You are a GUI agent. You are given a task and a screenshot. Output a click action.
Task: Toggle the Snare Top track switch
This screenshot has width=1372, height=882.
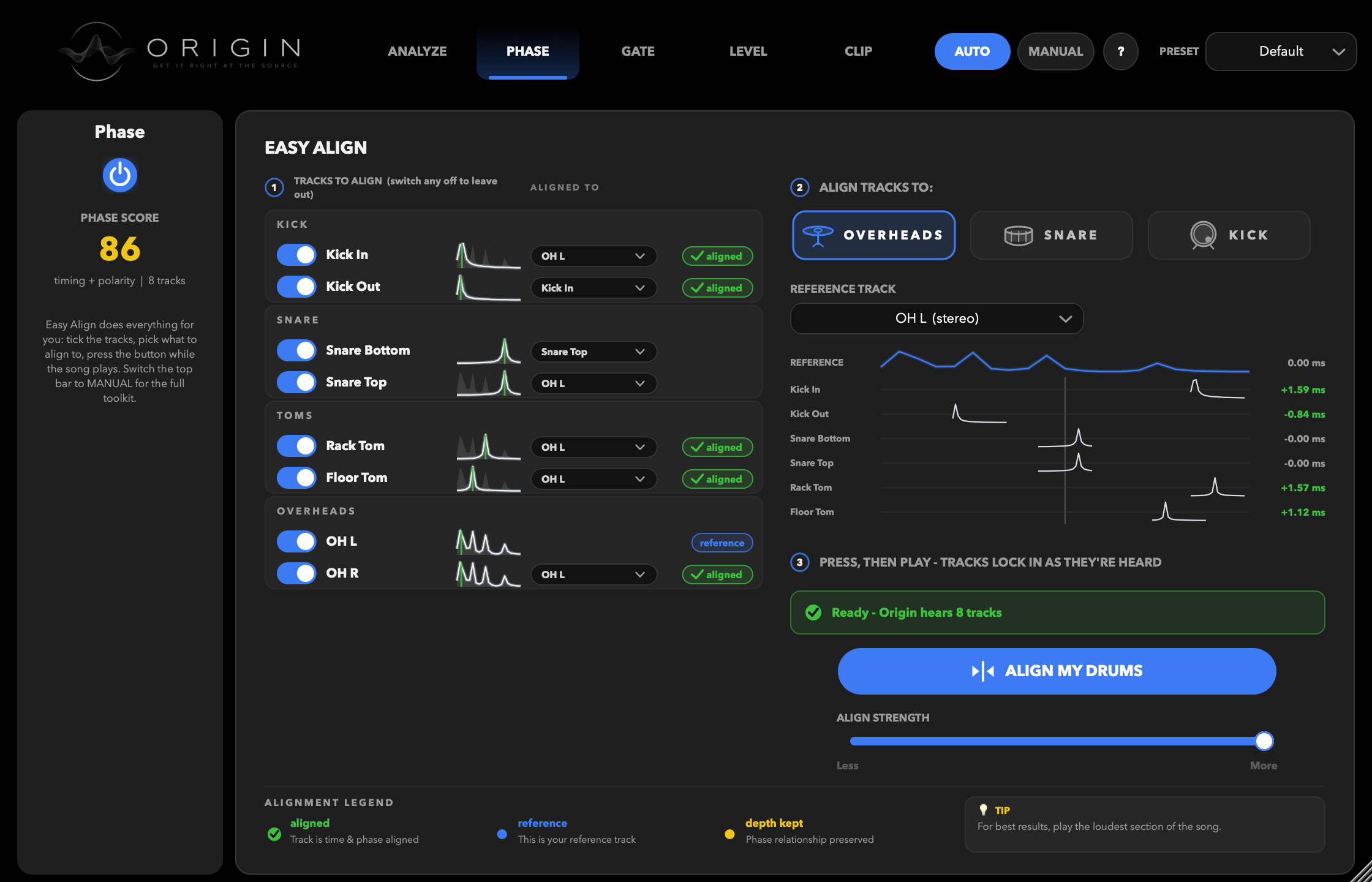[x=296, y=382]
